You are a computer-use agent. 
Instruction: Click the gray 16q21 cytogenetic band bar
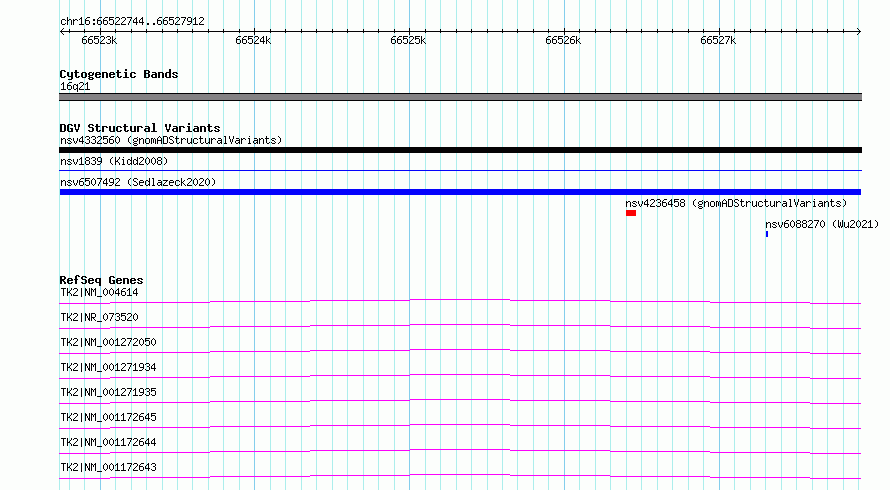(x=460, y=97)
